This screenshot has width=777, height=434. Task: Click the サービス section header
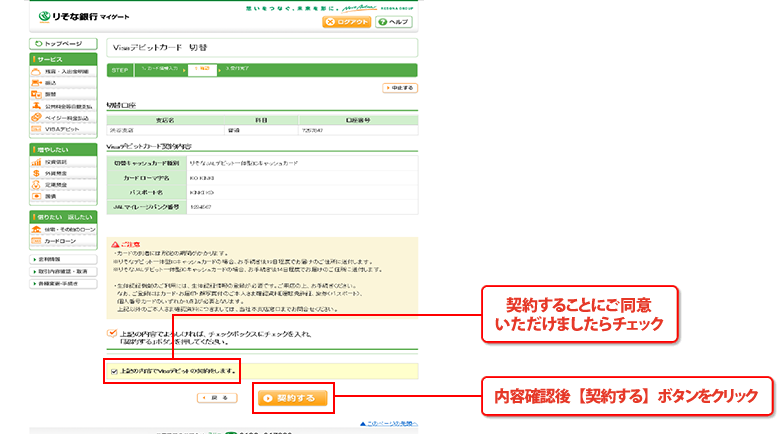coord(63,59)
